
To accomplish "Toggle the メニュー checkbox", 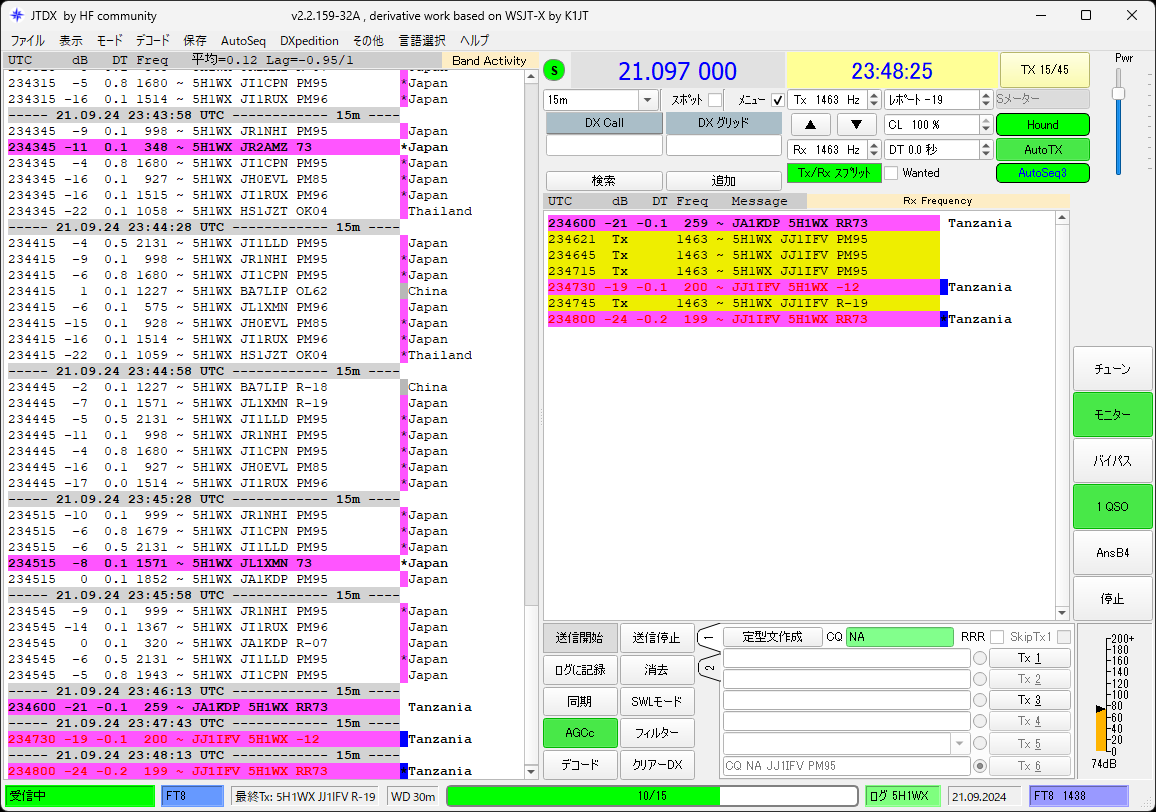I will tap(777, 100).
